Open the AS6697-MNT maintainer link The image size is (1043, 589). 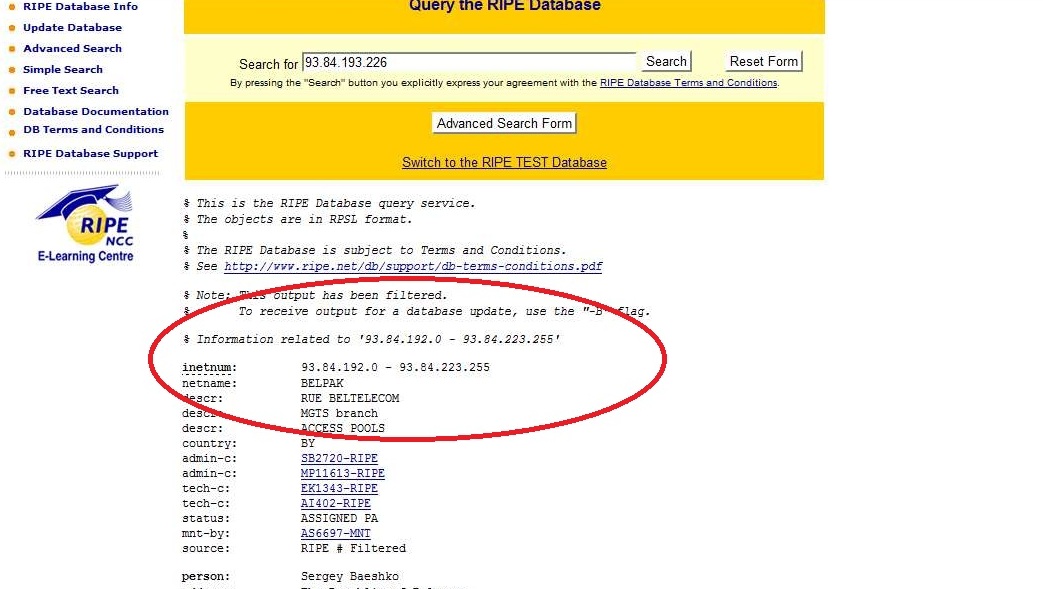335,534
